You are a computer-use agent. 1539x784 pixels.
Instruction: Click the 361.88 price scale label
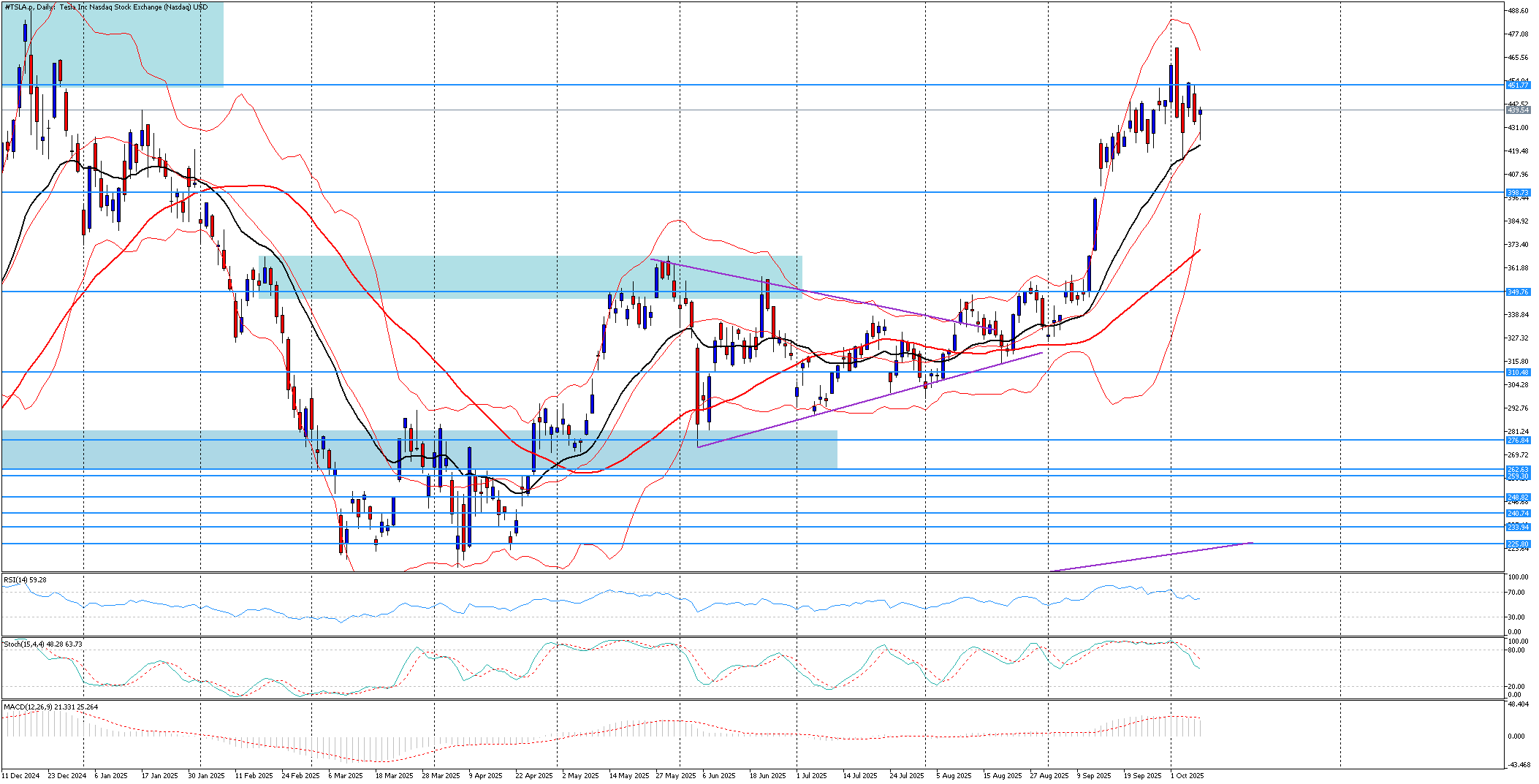click(x=1518, y=268)
